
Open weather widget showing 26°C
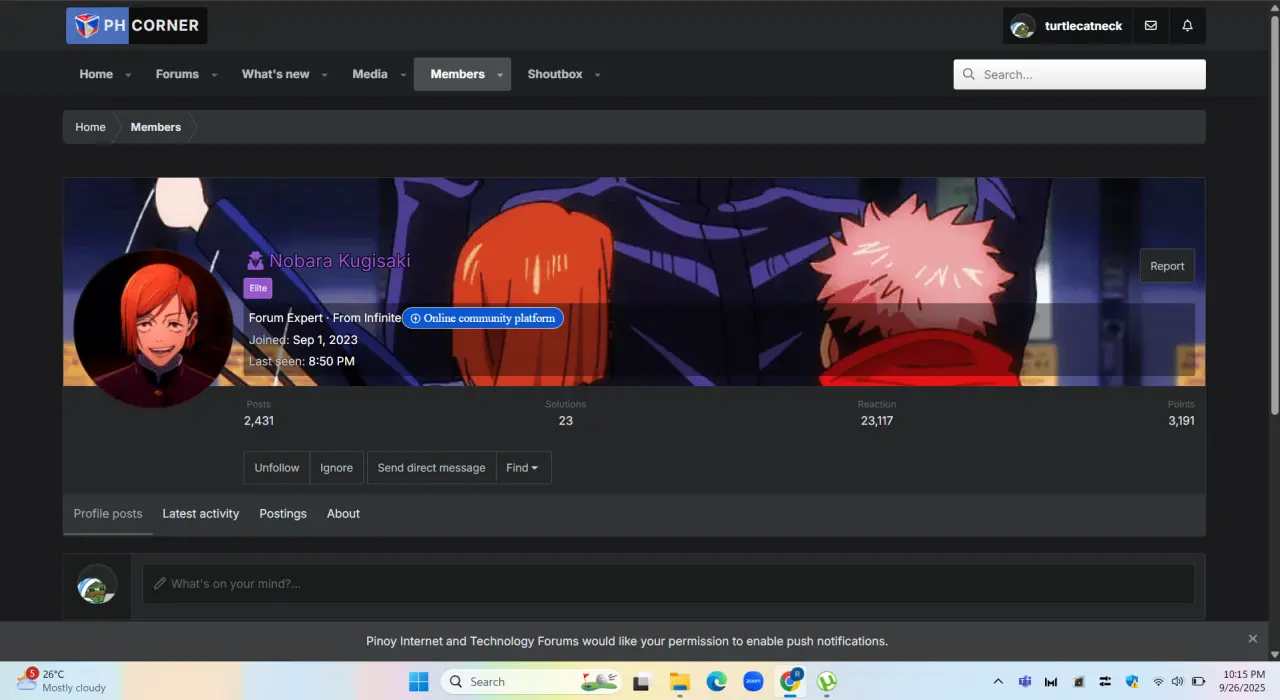pos(62,681)
